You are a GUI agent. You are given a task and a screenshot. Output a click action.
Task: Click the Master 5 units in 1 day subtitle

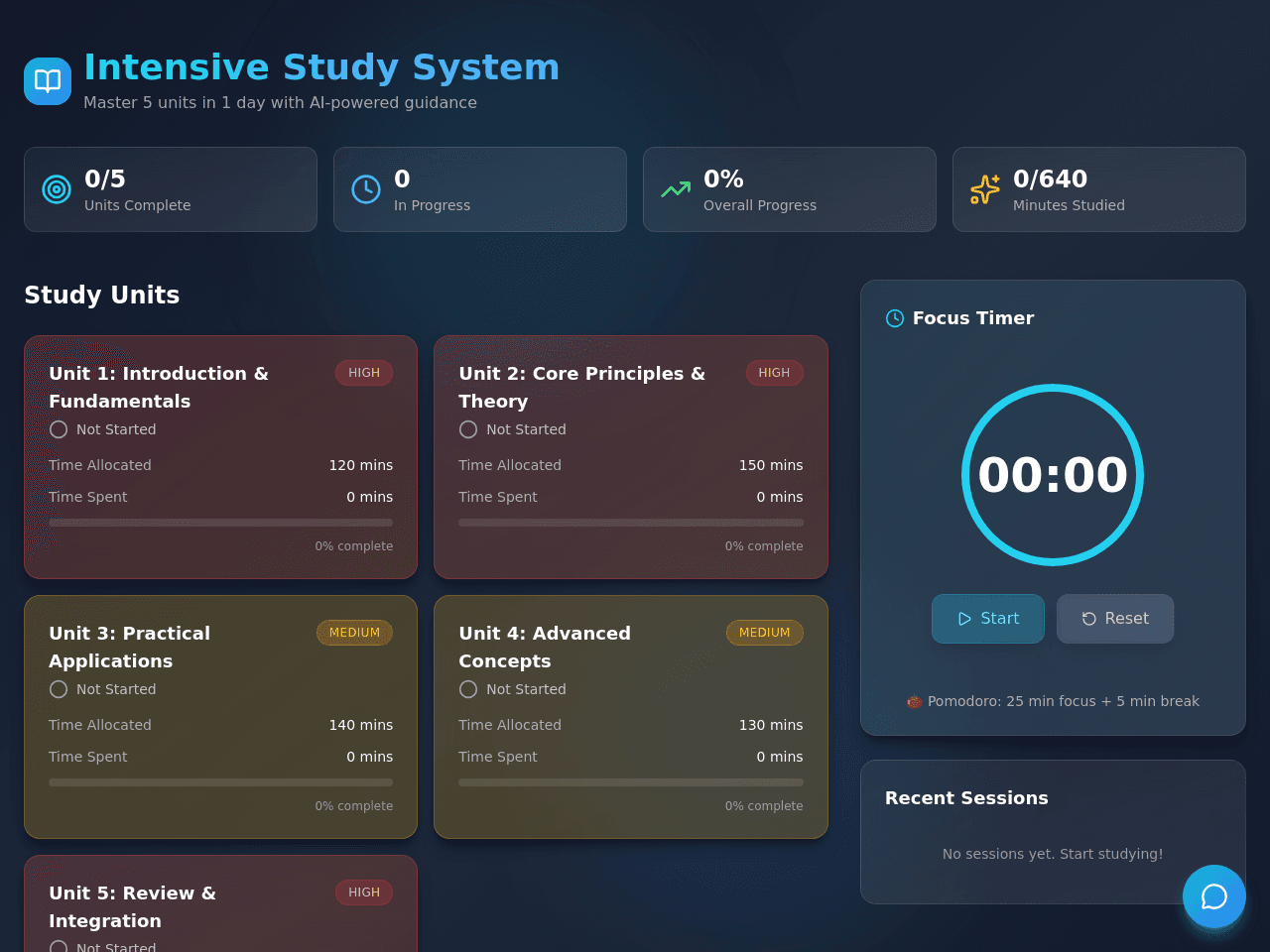point(280,103)
